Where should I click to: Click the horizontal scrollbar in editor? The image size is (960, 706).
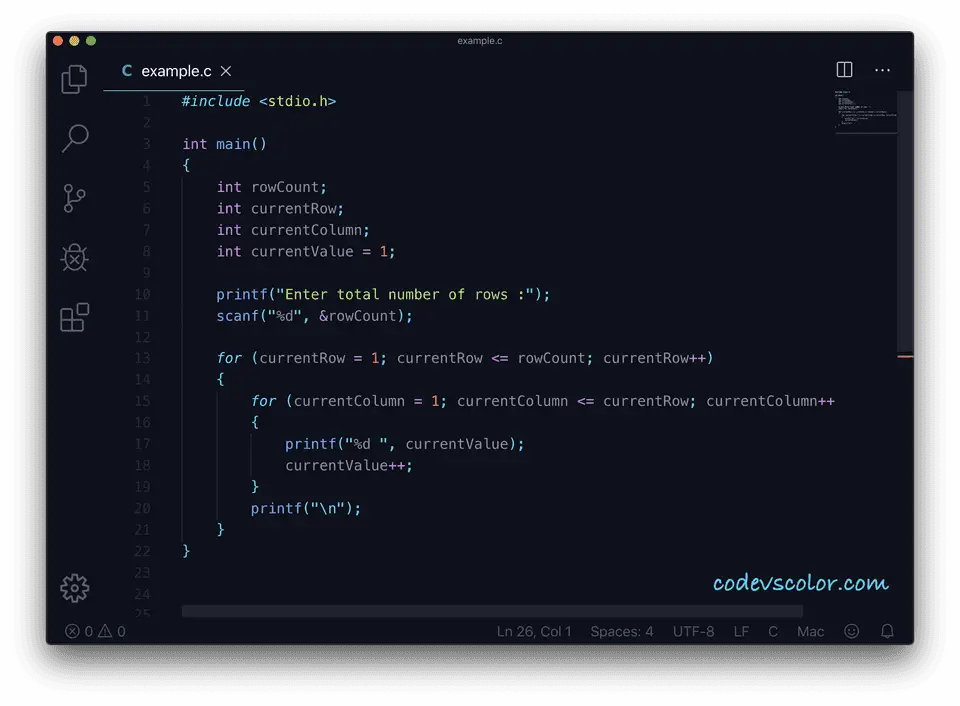[492, 611]
